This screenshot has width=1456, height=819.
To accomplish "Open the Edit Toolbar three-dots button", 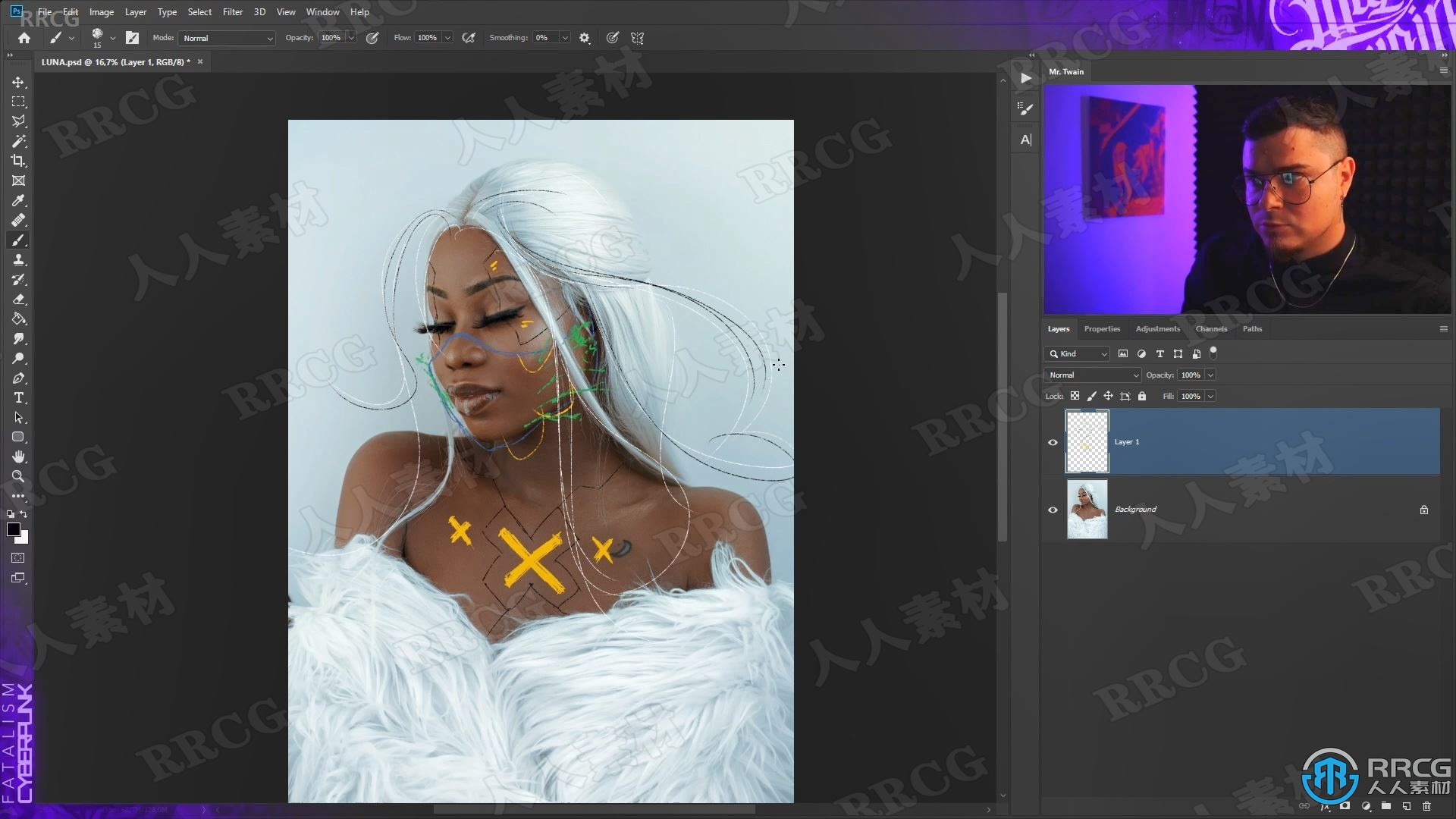I will 18,496.
